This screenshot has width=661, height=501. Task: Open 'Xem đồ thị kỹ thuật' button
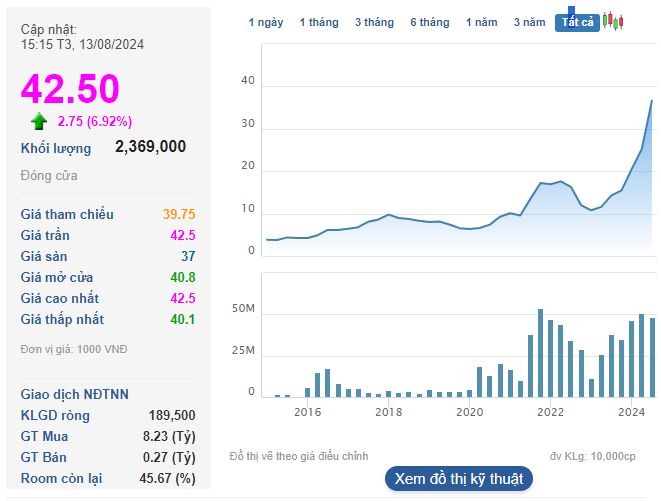pos(458,479)
